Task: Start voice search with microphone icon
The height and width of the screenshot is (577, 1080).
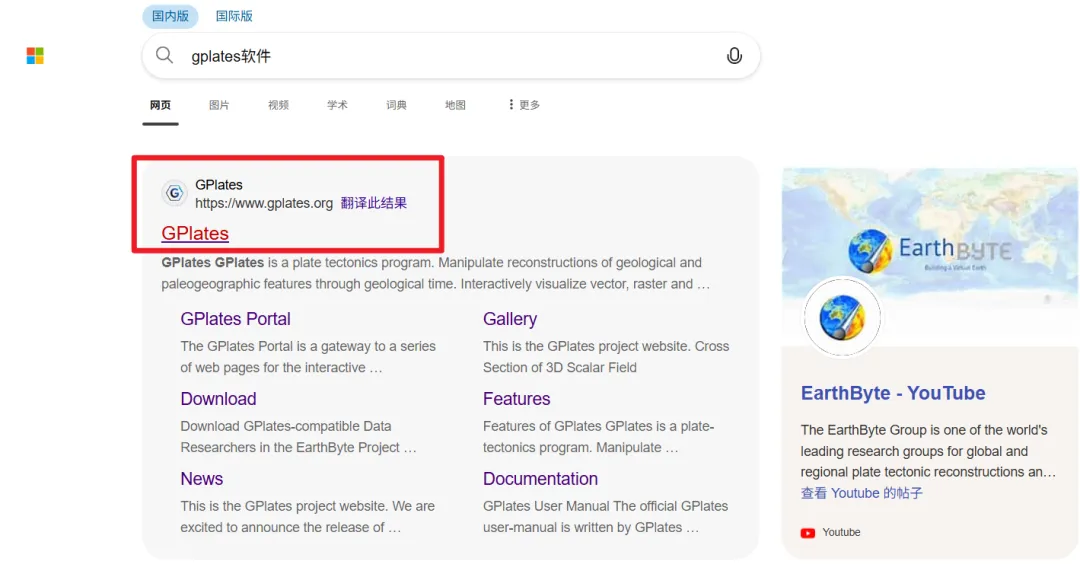Action: (x=734, y=56)
